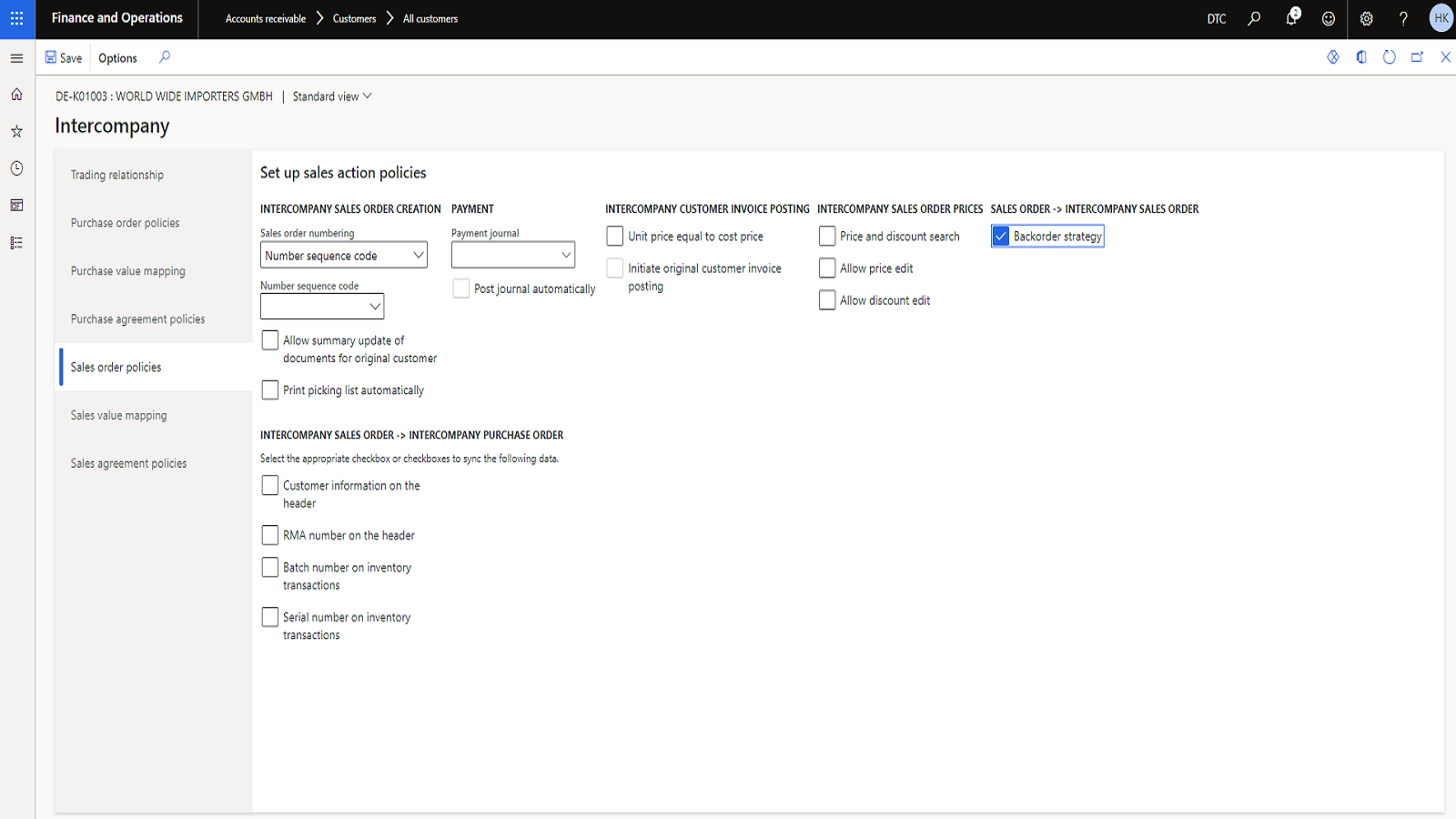Uncheck the Backorder strategy checkbox
Screen dimensions: 1456x819
click(1001, 237)
